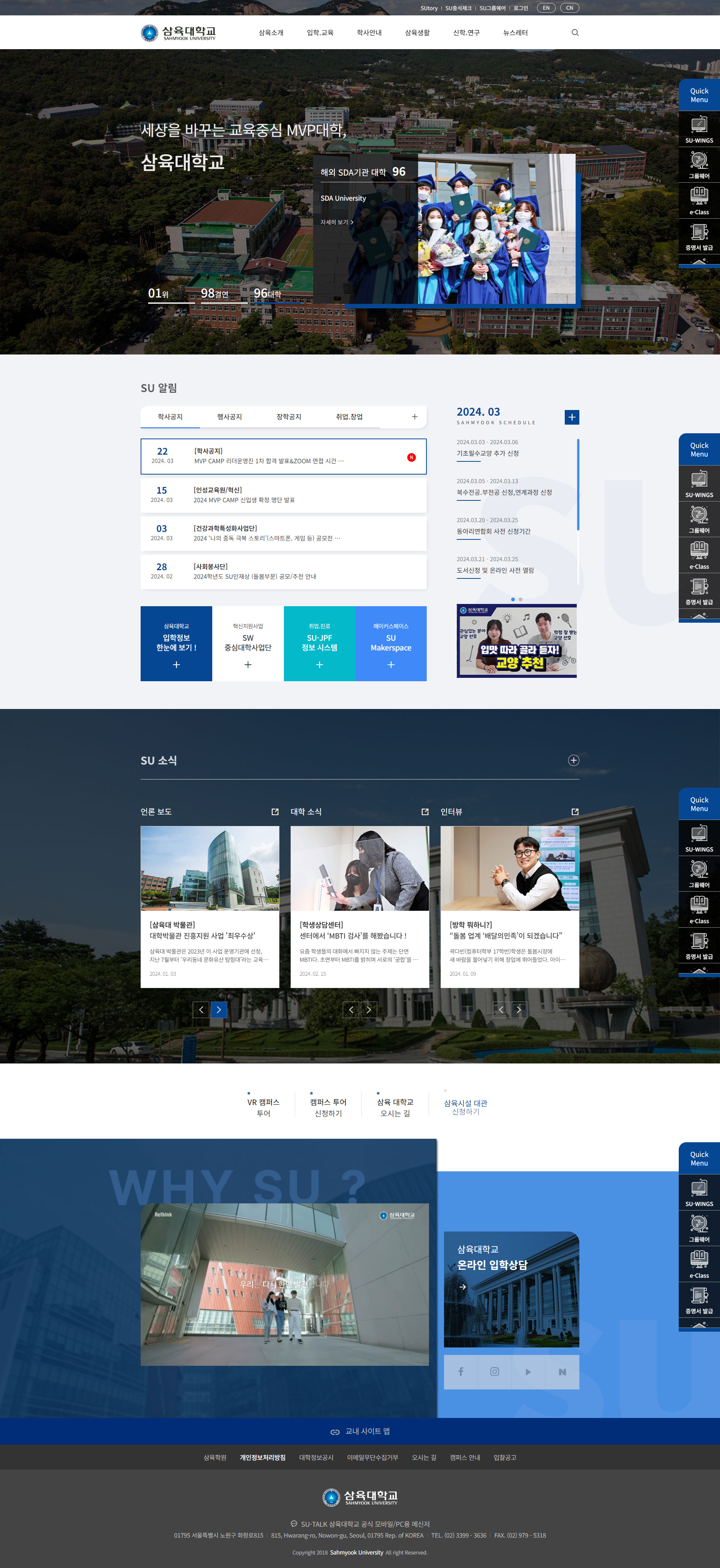Switch language with the EN toggle
The image size is (720, 1568).
click(546, 8)
